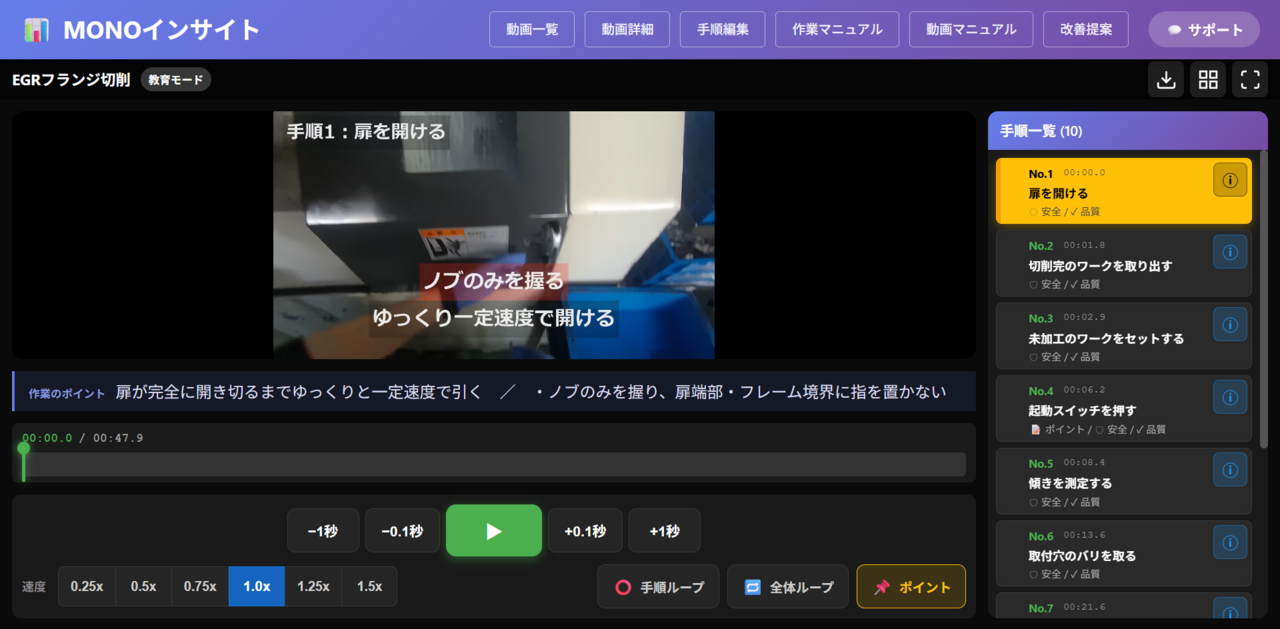Open info for step No.6 取付穴のバリを取る
This screenshot has width=1280, height=629.
1230,542
